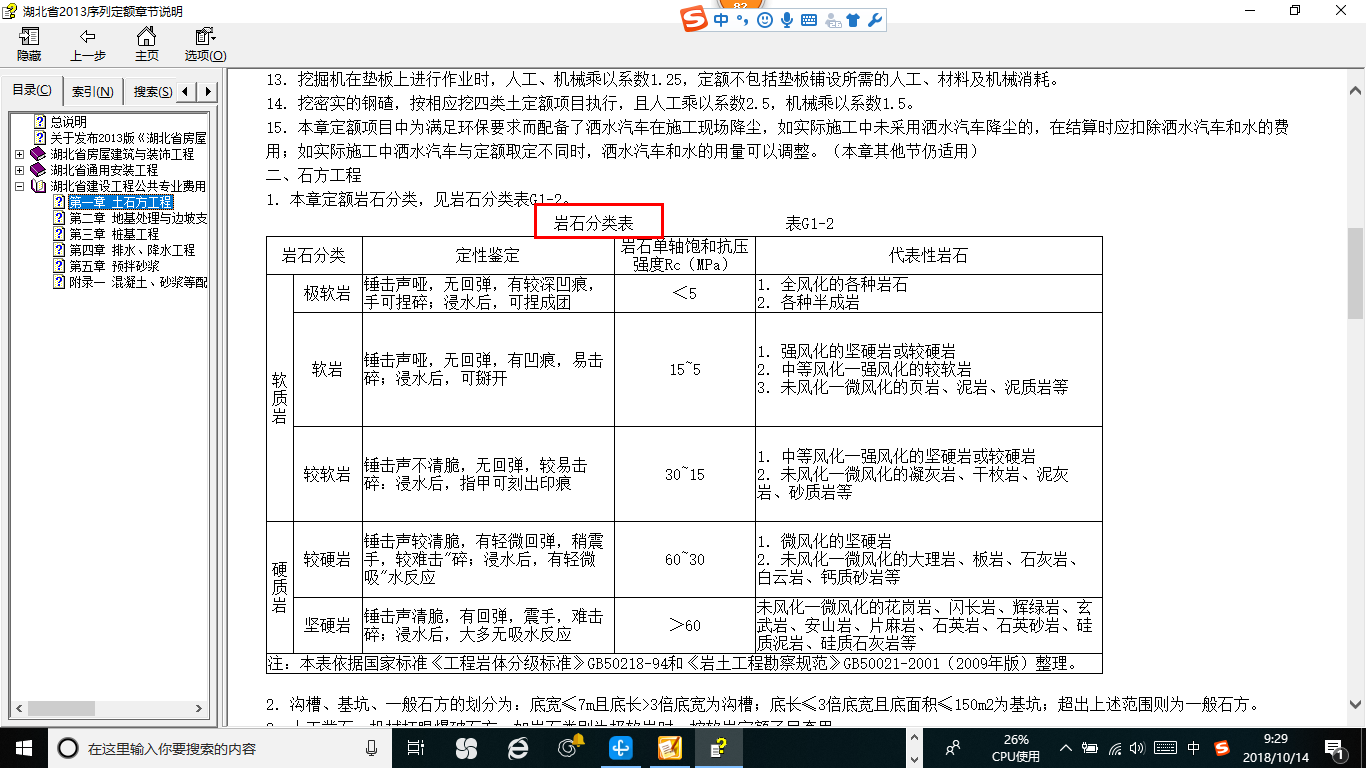
Task: Click the 隐藏 (Hide) toolbar icon
Action: [29, 44]
